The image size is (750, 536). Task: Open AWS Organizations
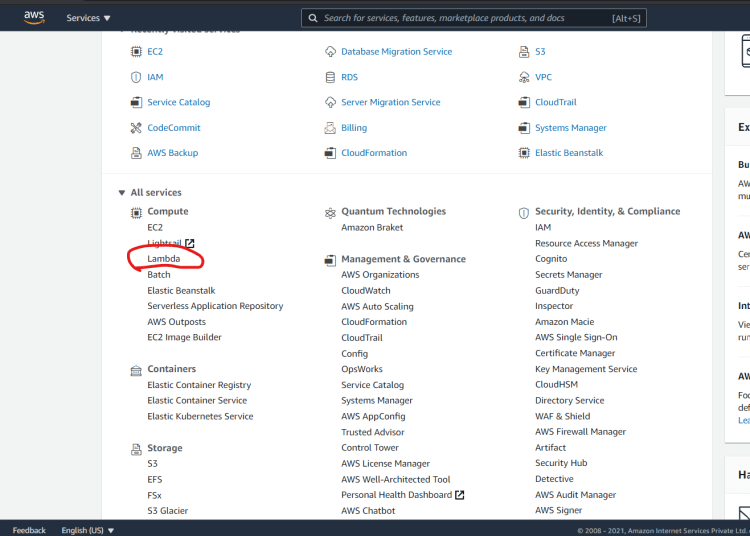pos(380,274)
